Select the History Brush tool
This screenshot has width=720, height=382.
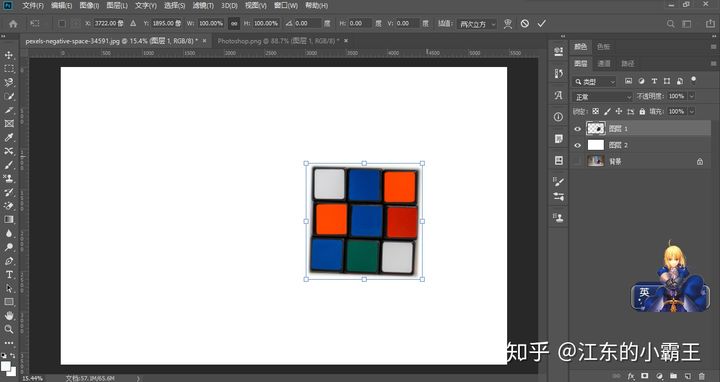[9, 192]
